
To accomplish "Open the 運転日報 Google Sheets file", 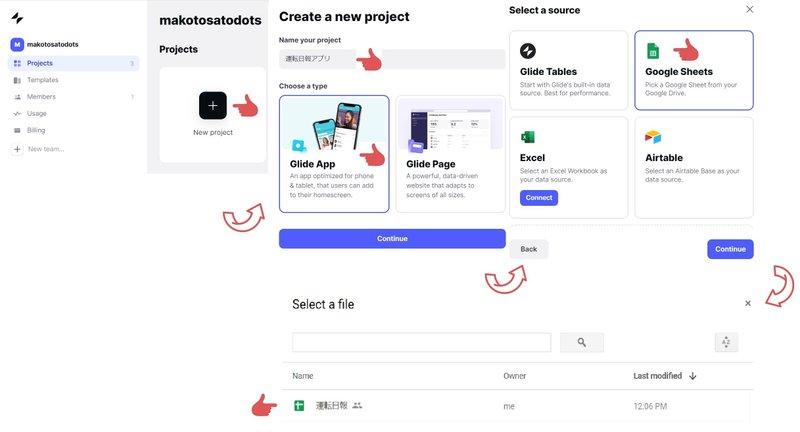I will tap(517, 406).
